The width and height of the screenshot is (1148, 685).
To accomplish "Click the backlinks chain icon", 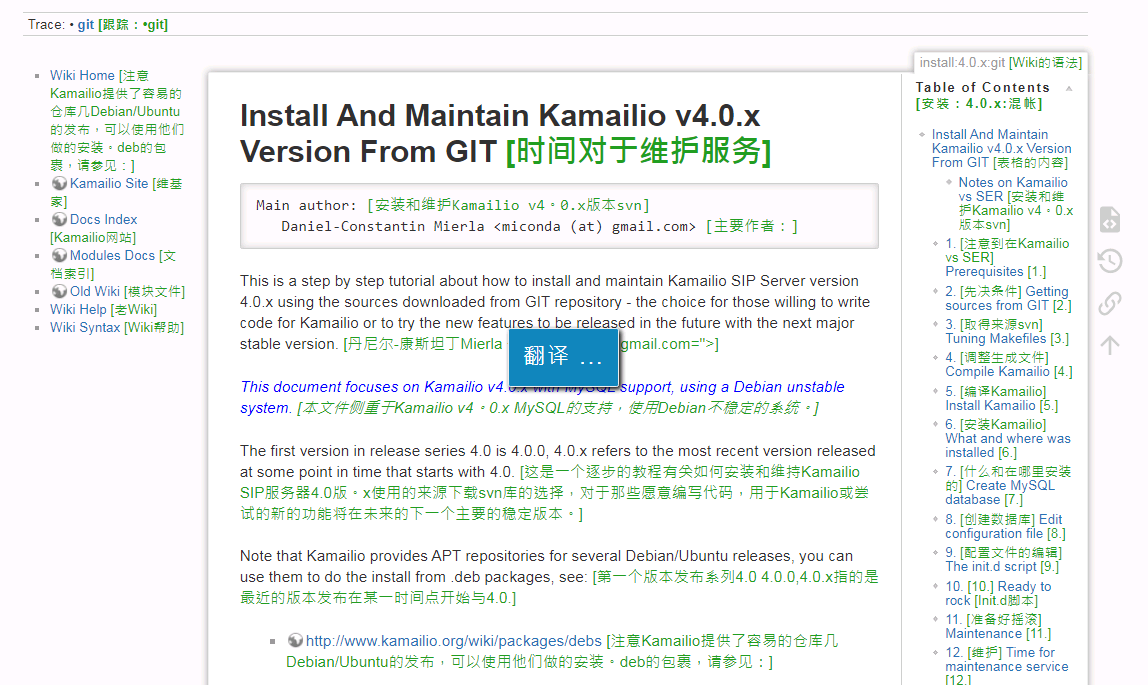I will [x=1110, y=302].
